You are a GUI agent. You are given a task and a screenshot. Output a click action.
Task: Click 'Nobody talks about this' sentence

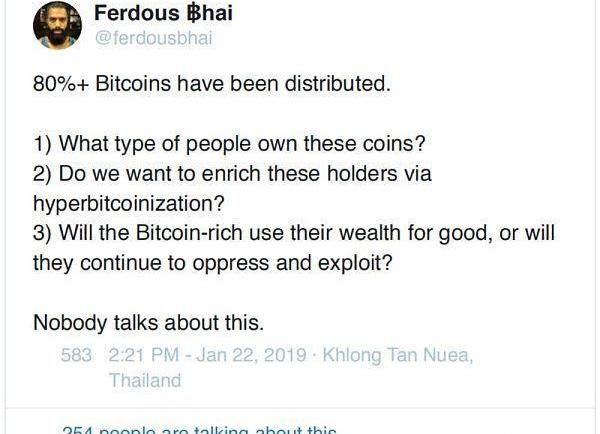(148, 323)
